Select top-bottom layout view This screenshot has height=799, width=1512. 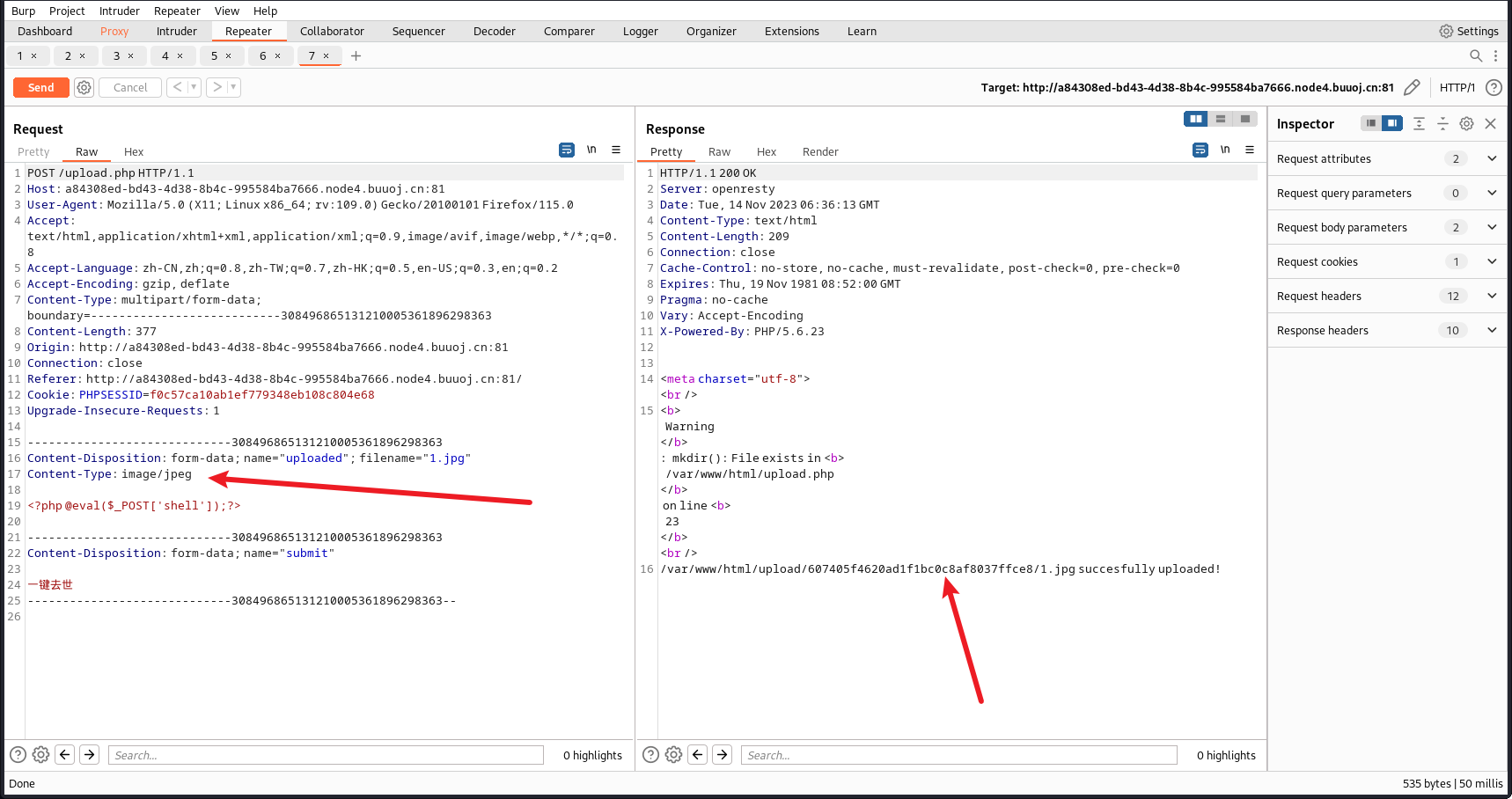coord(1220,119)
